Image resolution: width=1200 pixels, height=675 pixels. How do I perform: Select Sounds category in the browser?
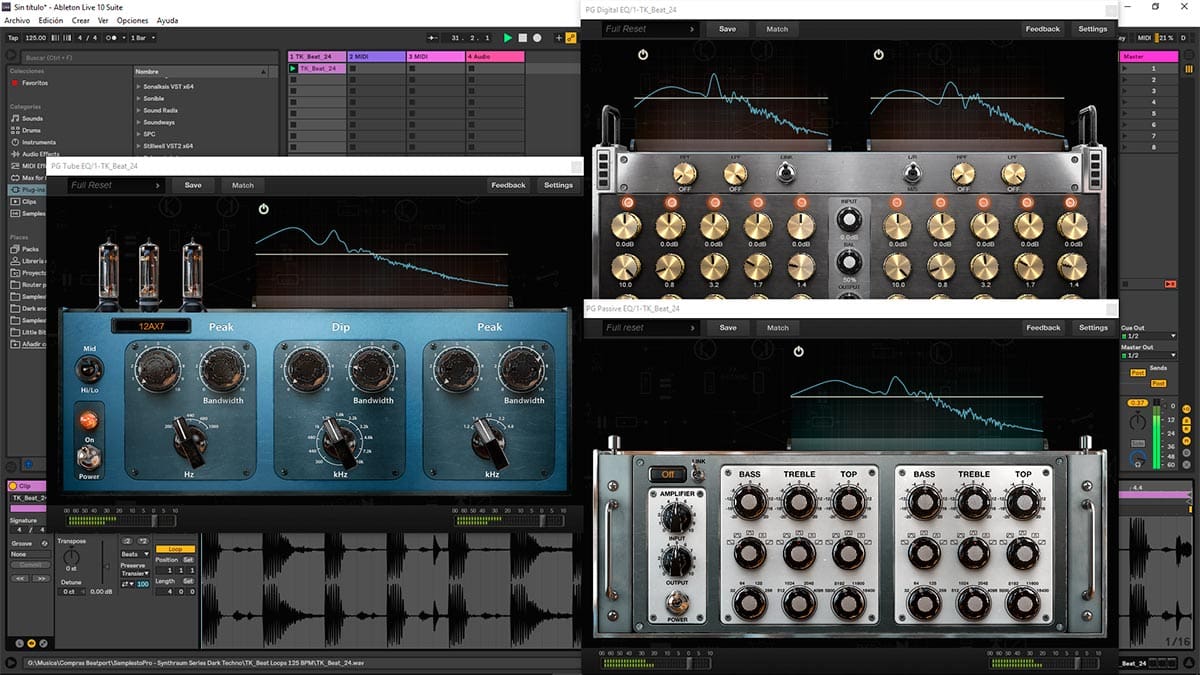[33, 118]
